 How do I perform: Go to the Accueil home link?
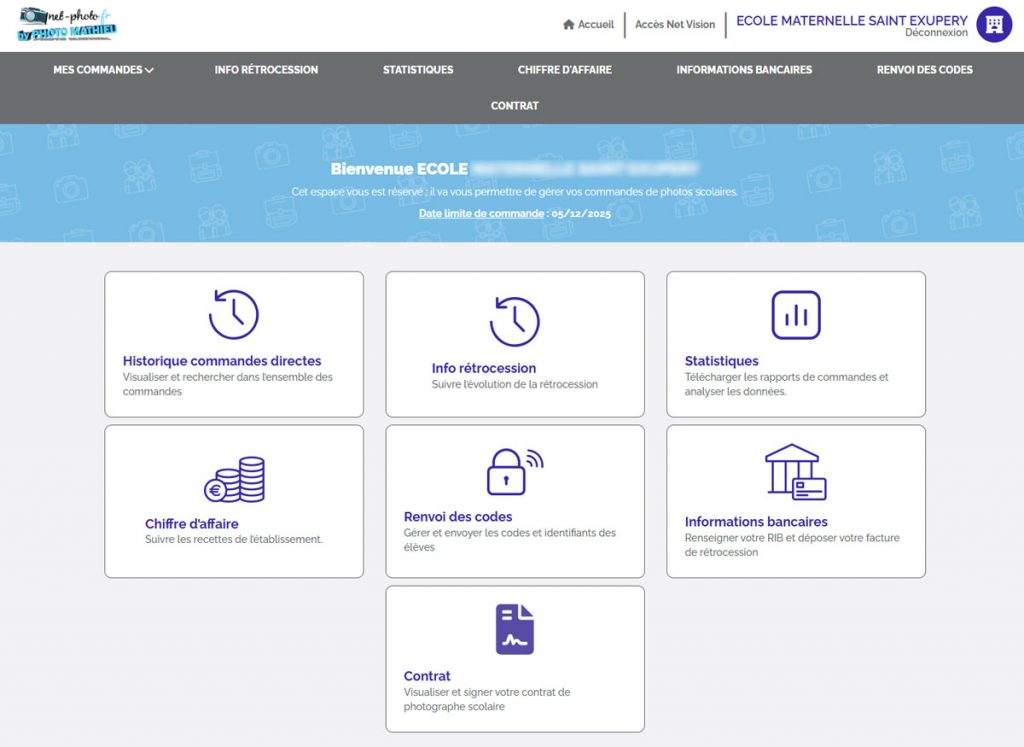(588, 24)
